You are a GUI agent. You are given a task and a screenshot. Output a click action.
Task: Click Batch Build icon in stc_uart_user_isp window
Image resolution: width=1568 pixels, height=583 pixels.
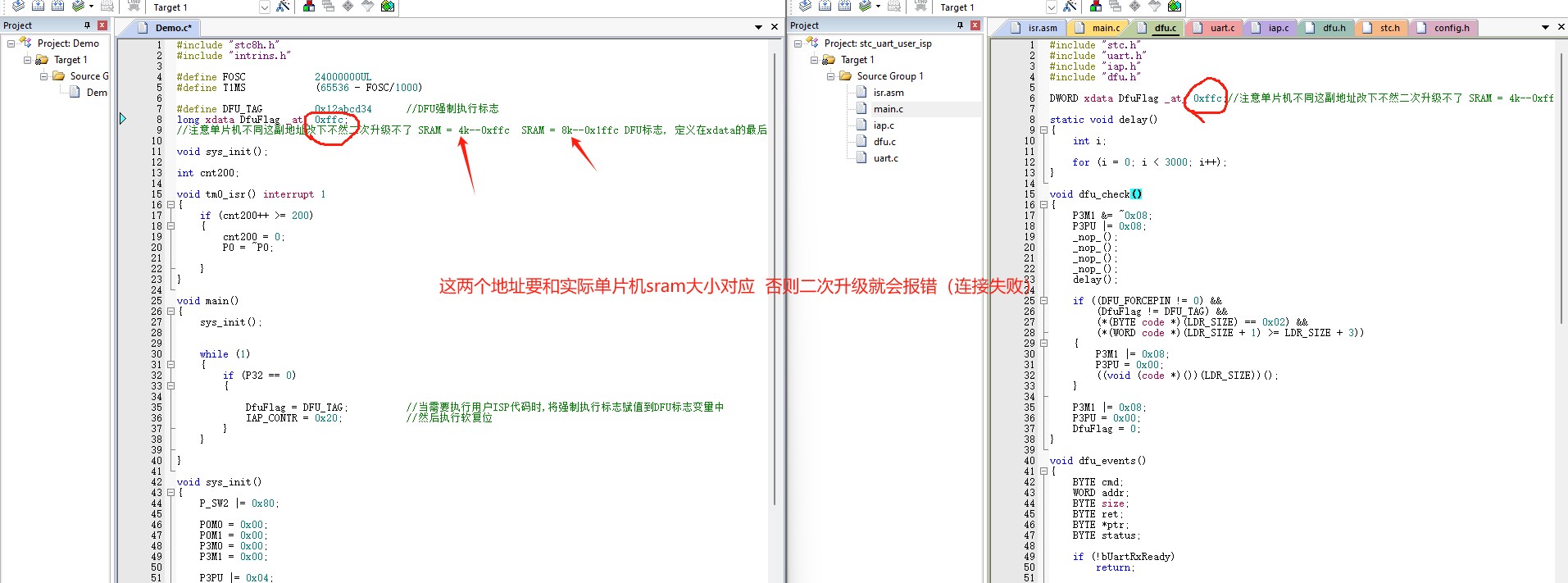click(865, 6)
